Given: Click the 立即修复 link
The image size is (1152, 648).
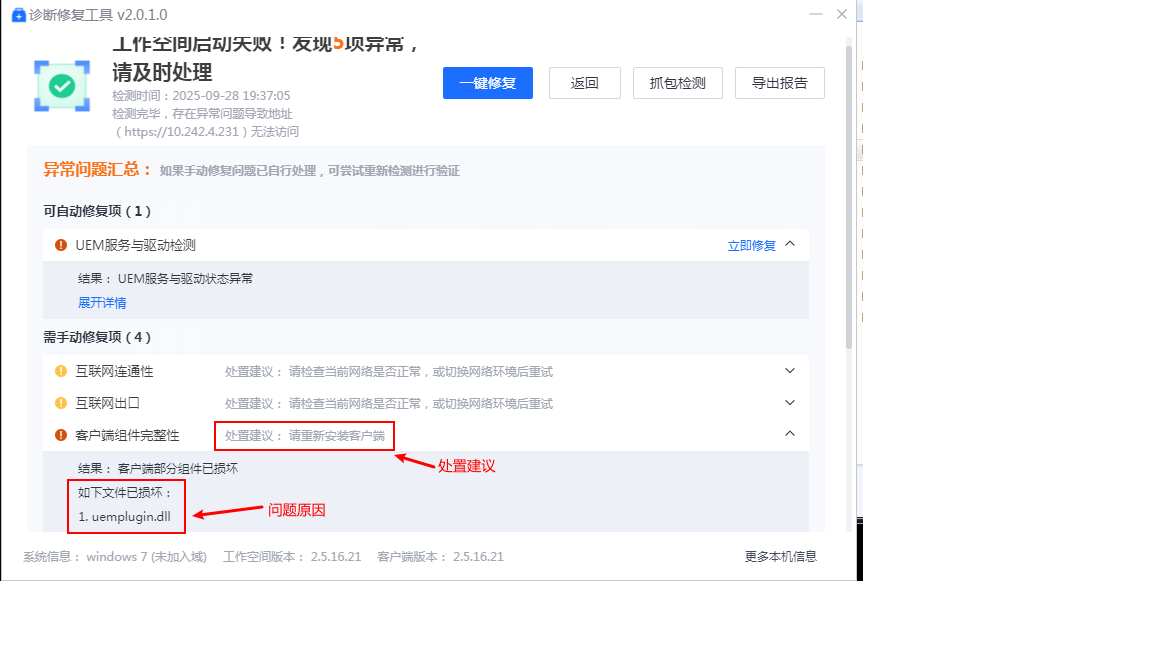Looking at the screenshot, I should [751, 245].
